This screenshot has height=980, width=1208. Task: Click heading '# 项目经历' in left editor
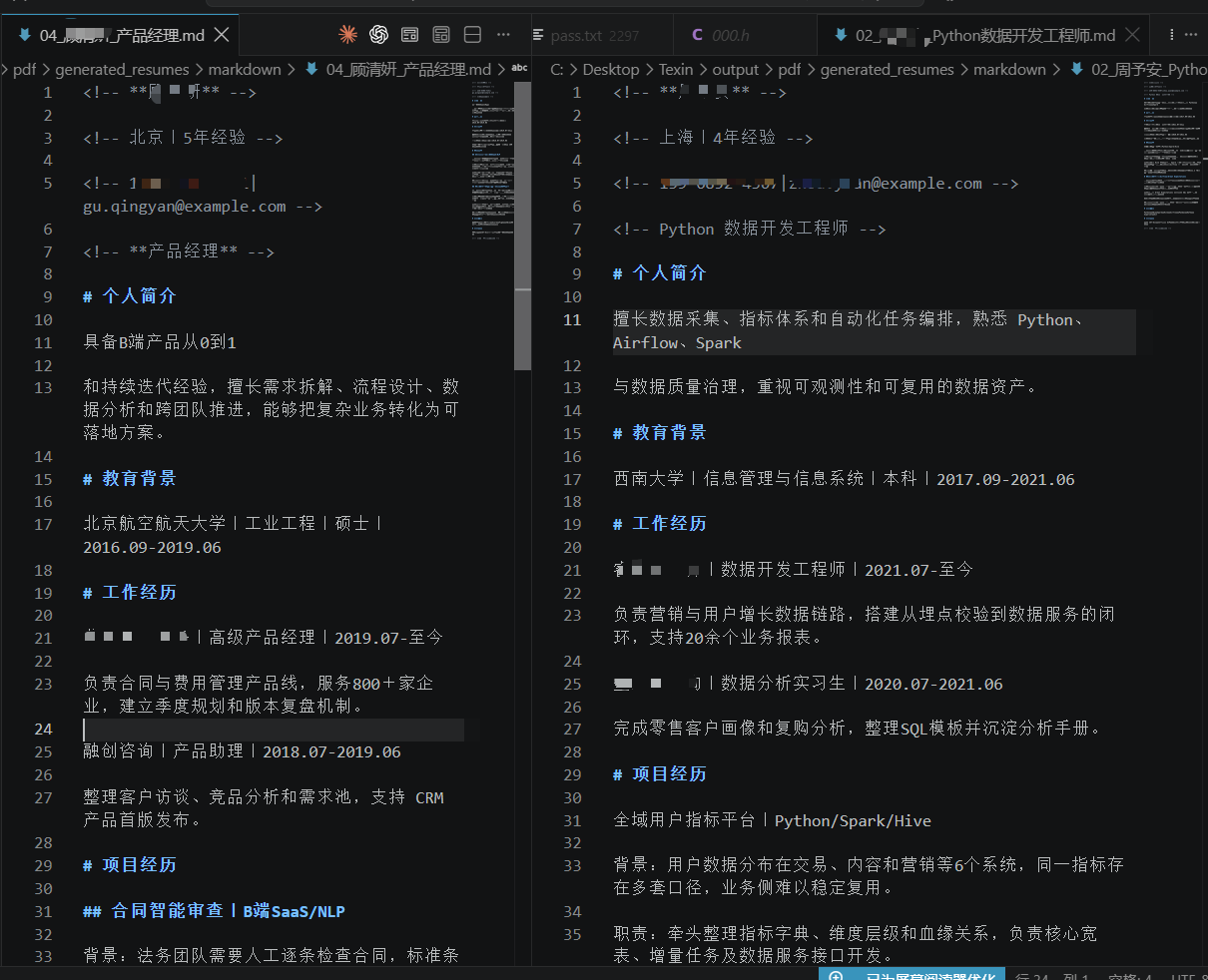click(x=129, y=865)
